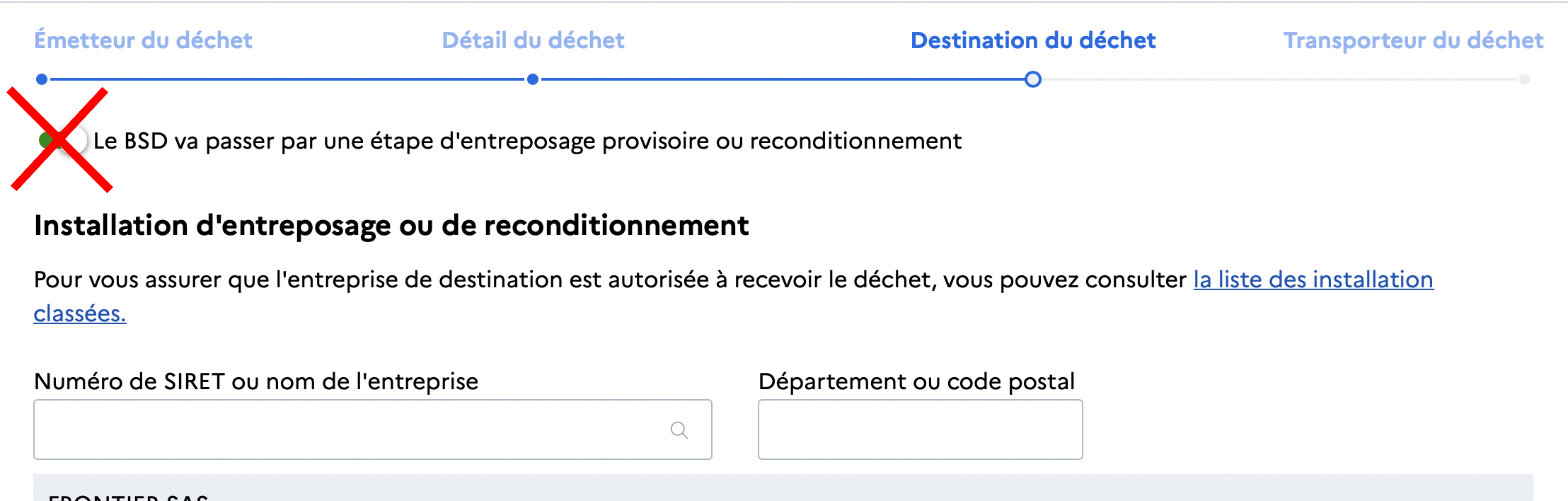The height and width of the screenshot is (501, 1568).
Task: Click the "Le BSD va passer" toggle label
Action: (x=527, y=141)
